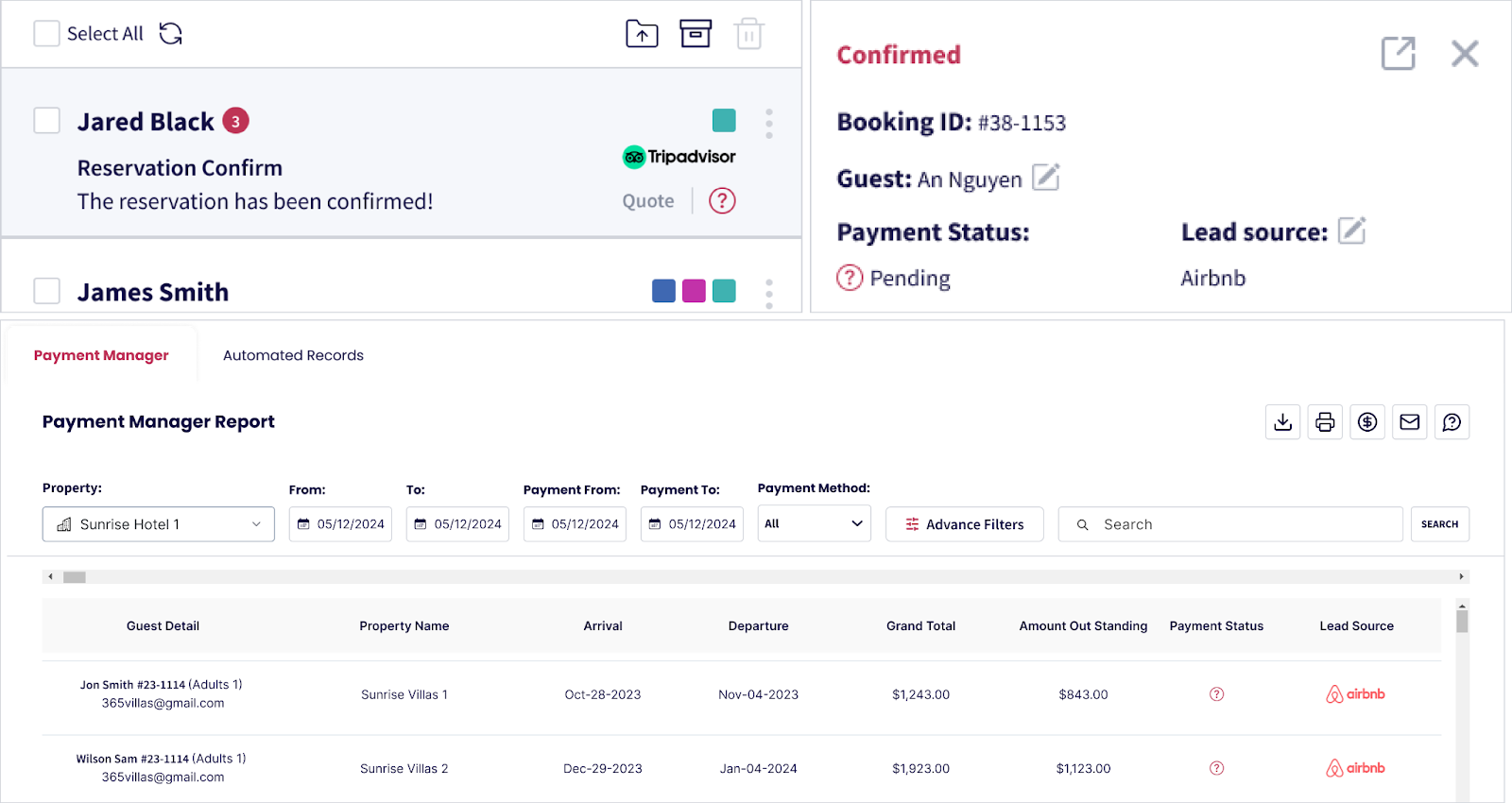Print the Payment Manager Report
The image size is (1512, 803).
[x=1325, y=422]
